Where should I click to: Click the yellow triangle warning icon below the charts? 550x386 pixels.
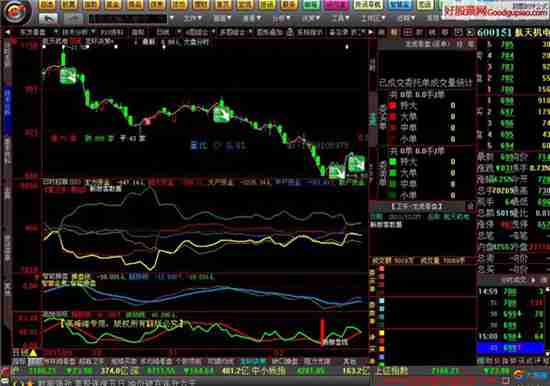click(x=33, y=352)
